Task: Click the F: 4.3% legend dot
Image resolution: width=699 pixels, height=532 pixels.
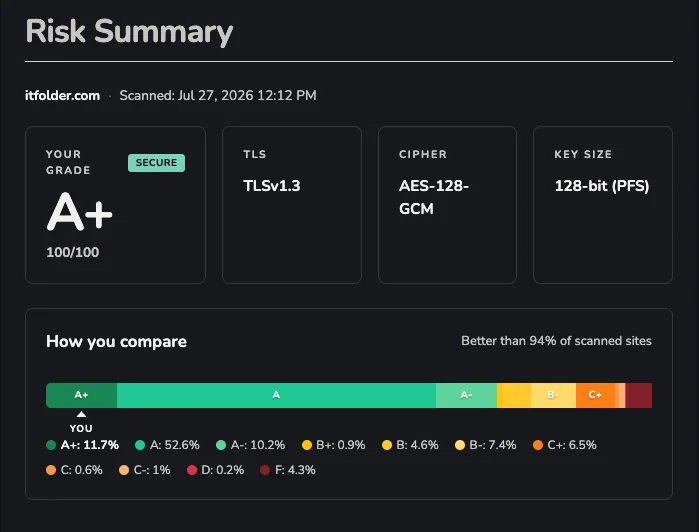Action: pos(265,470)
